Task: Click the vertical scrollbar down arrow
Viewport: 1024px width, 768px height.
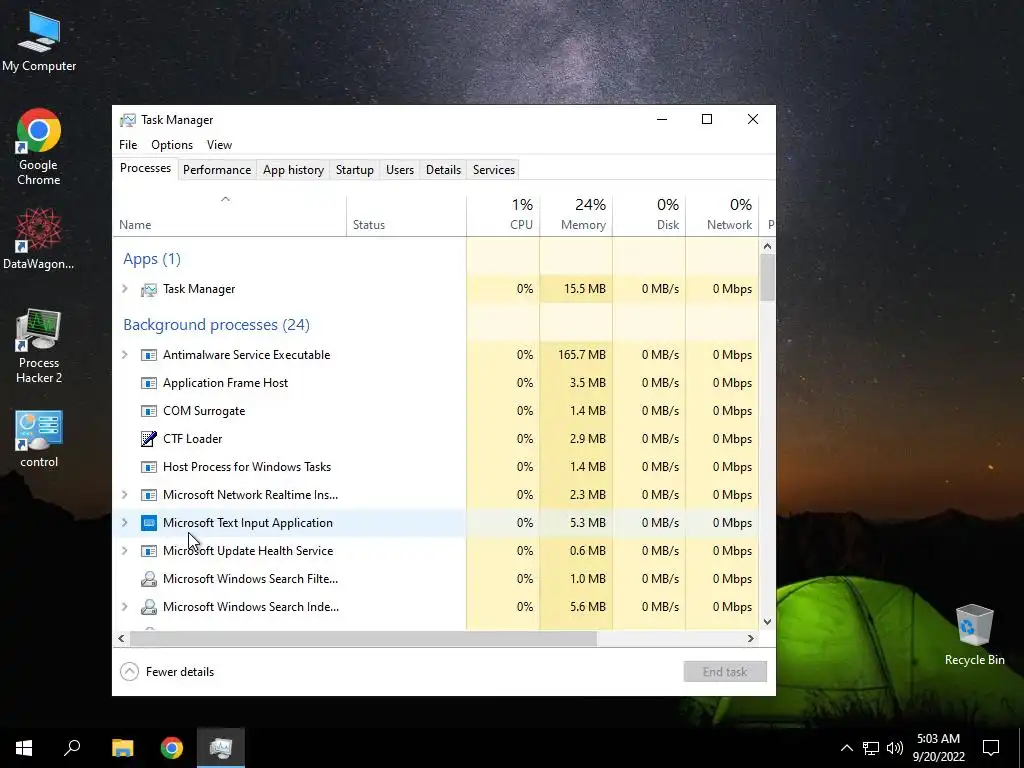Action: pyautogui.click(x=767, y=622)
